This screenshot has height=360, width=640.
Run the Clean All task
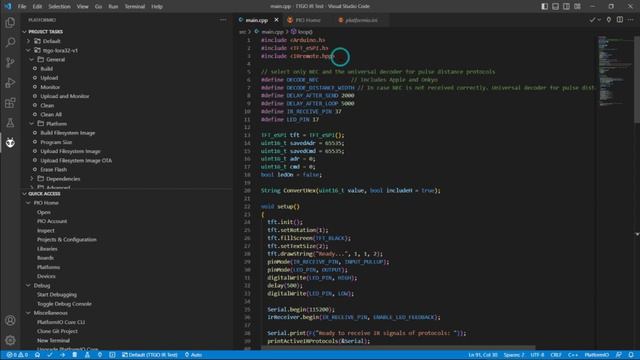[x=51, y=115]
